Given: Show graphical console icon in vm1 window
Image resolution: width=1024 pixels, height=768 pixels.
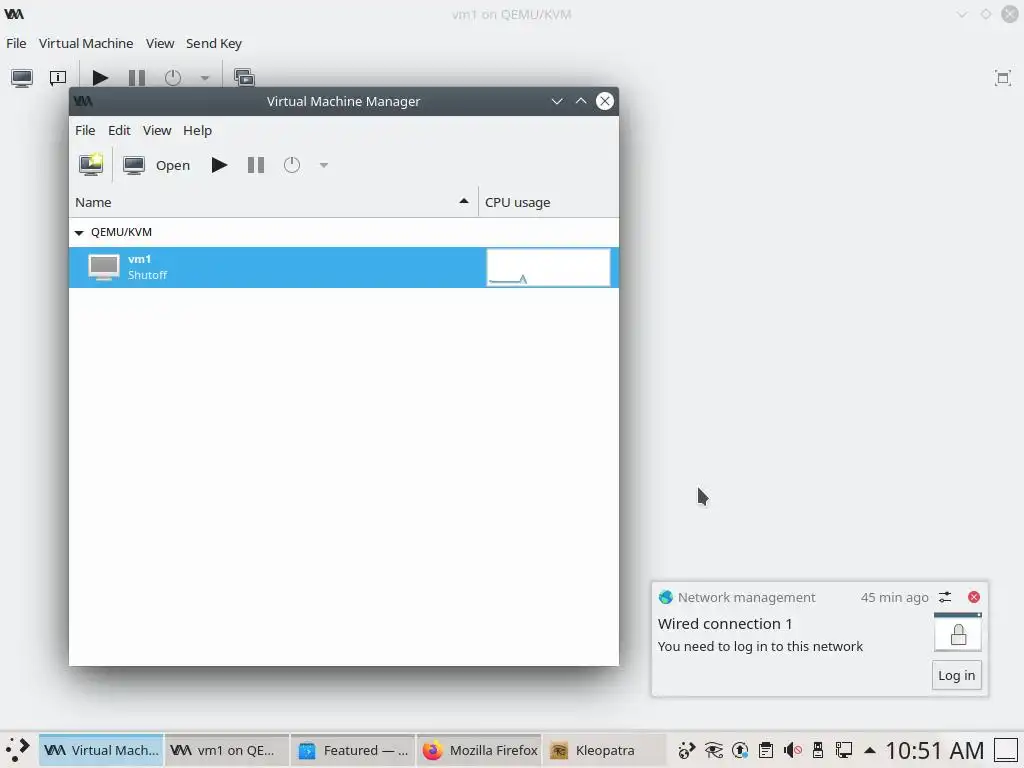Looking at the screenshot, I should coord(22,78).
